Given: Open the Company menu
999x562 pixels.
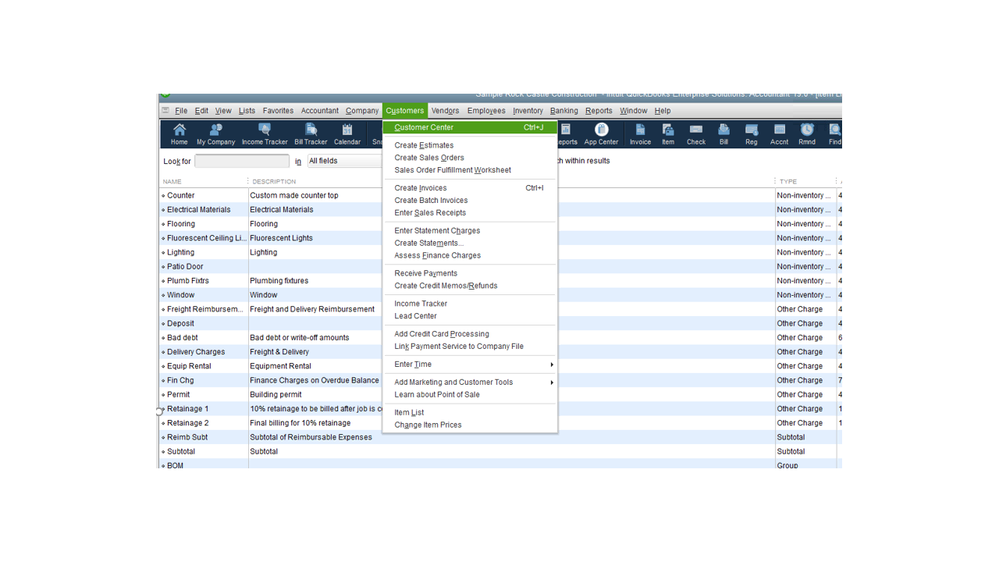Looking at the screenshot, I should (x=362, y=110).
